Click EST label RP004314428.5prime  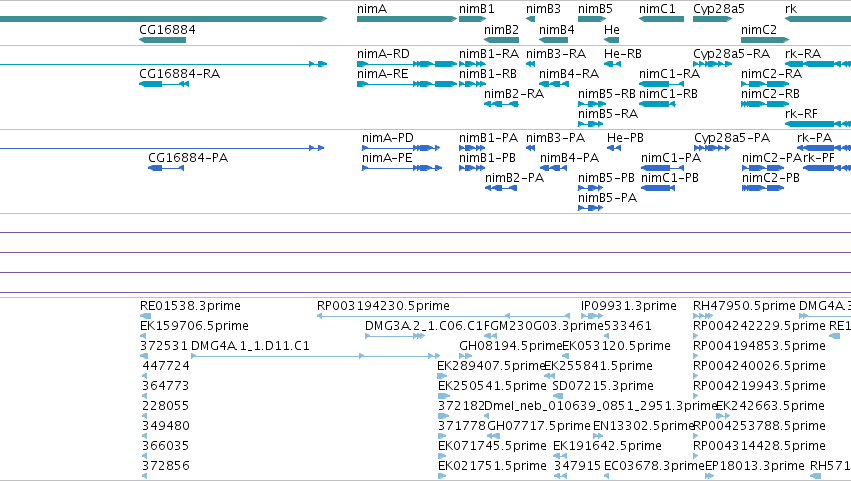[759, 446]
